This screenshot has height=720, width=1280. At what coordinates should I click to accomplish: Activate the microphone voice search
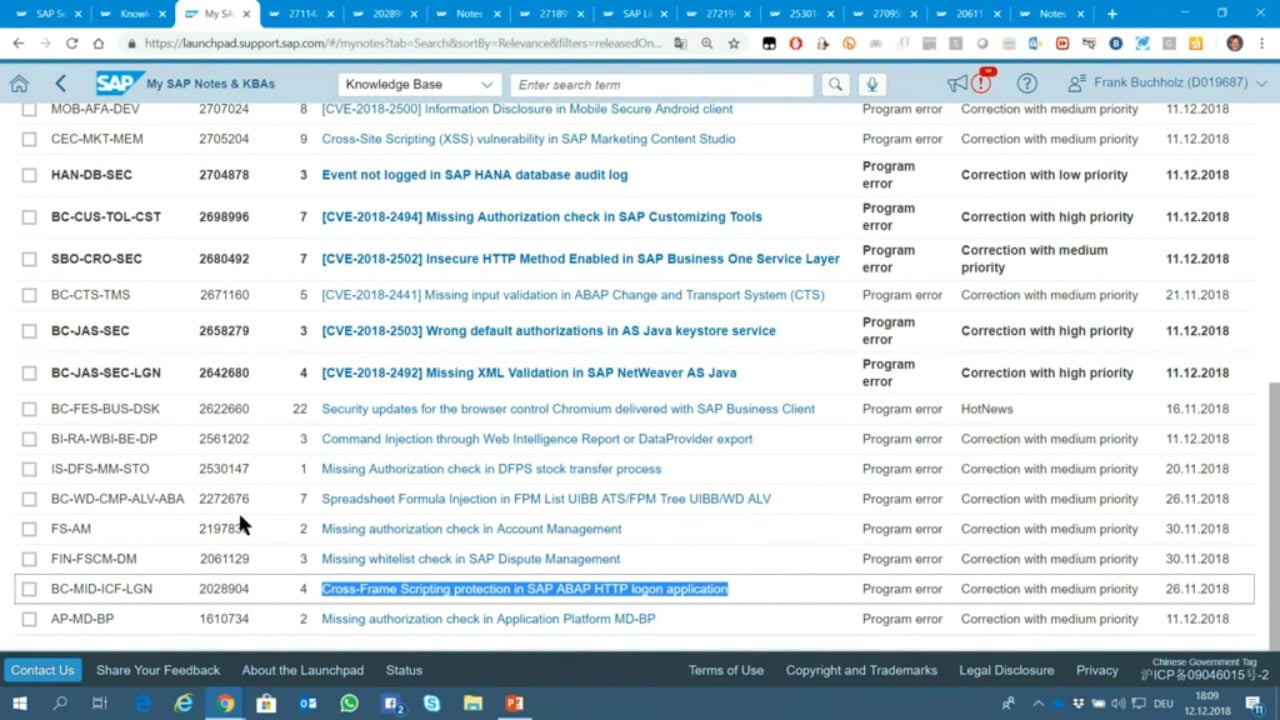(x=872, y=84)
